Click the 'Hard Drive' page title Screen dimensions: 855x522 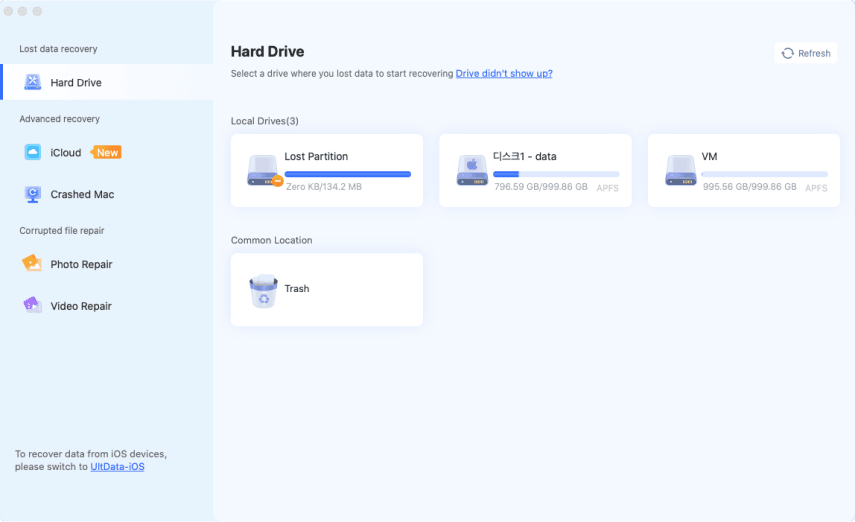[267, 51]
